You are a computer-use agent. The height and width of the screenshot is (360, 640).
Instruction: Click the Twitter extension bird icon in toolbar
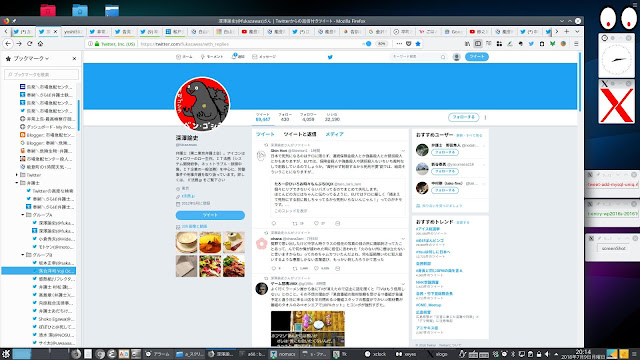point(531,44)
